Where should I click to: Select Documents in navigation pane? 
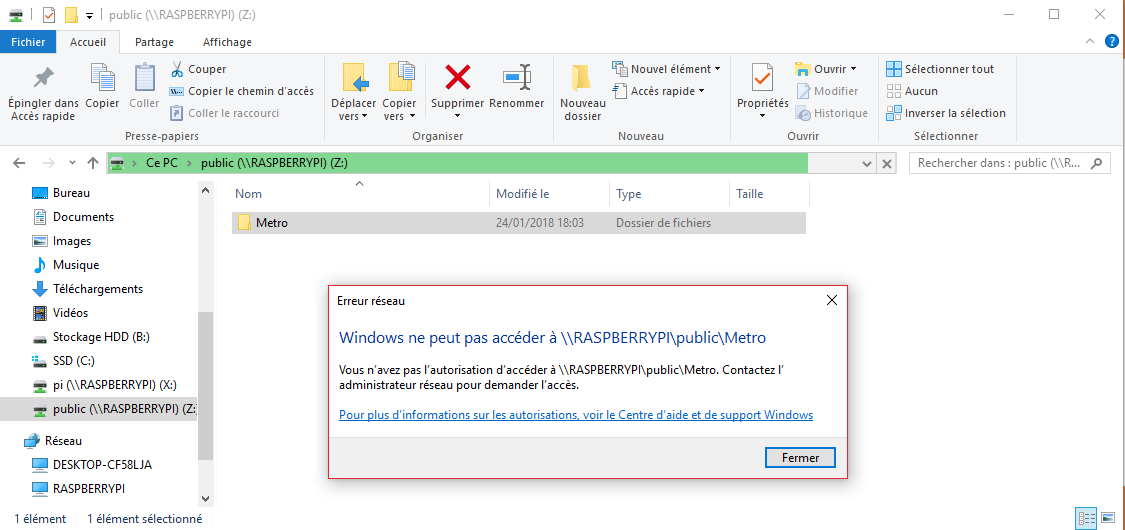coord(83,217)
